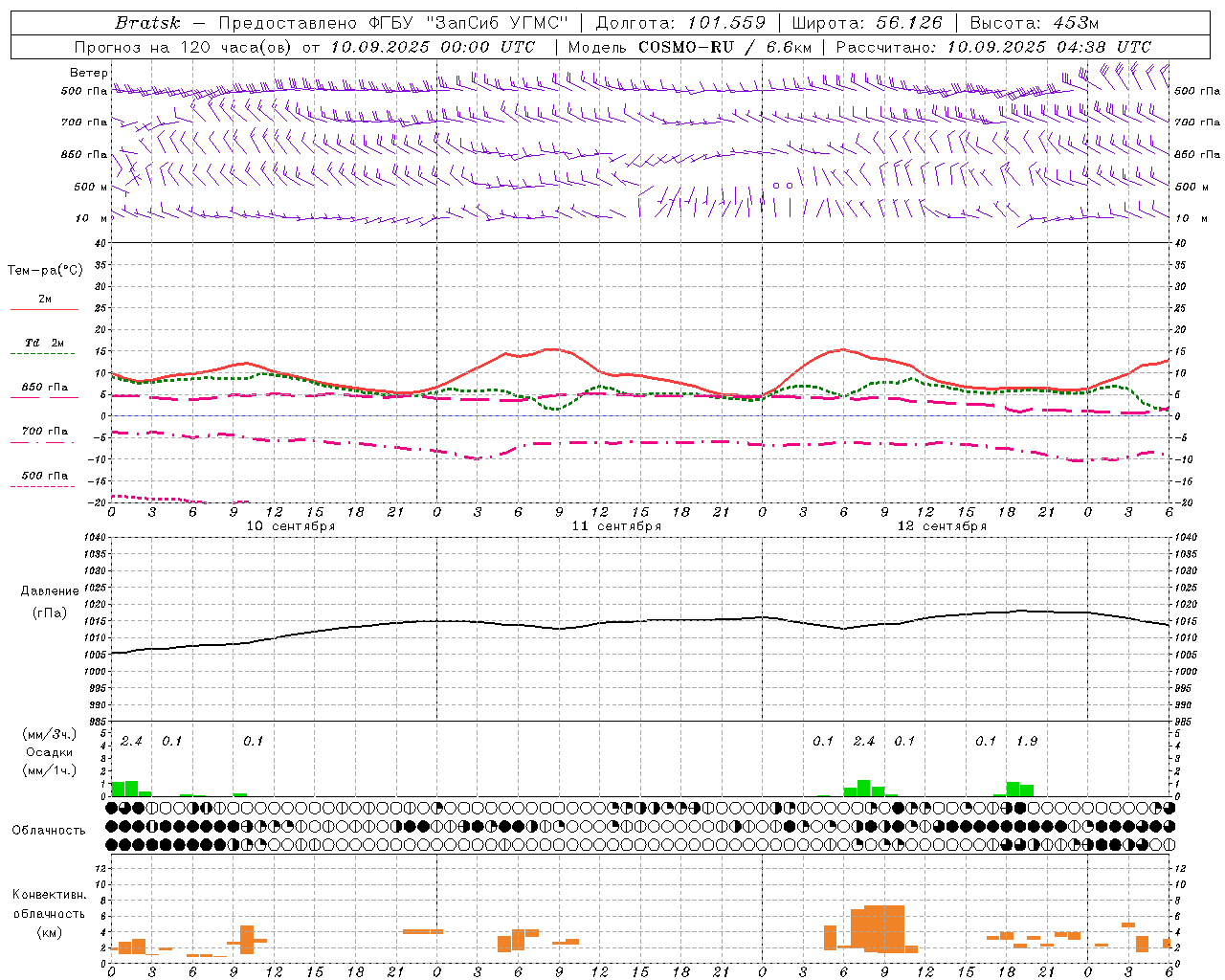Click the pink dash-dot line sample under "700 гПа"
Image resolution: width=1225 pixels, height=980 pixels.
[42, 443]
